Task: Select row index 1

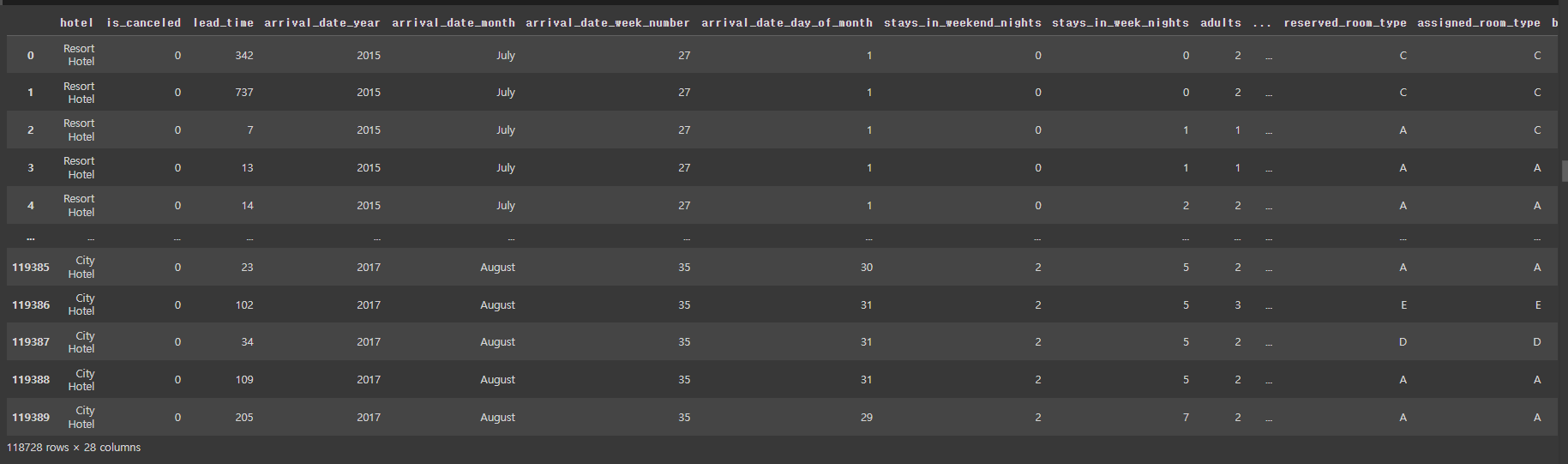Action: tap(31, 93)
